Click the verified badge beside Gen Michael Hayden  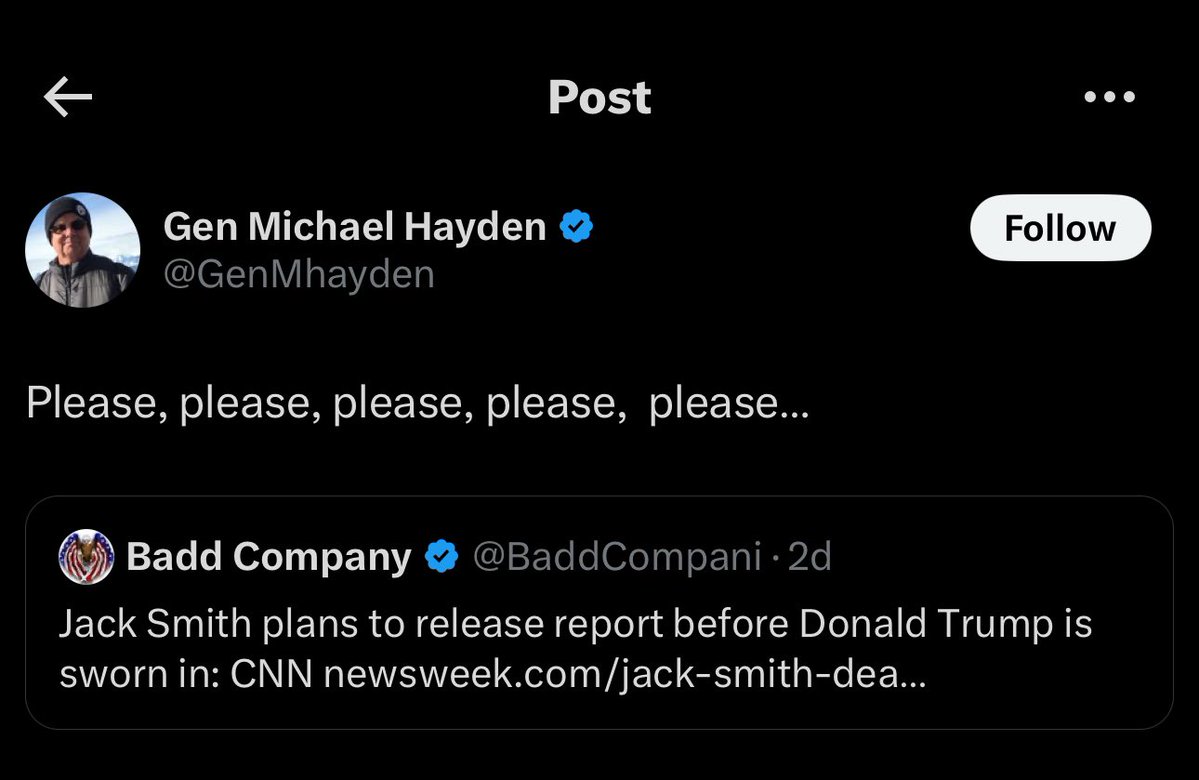coord(576,227)
